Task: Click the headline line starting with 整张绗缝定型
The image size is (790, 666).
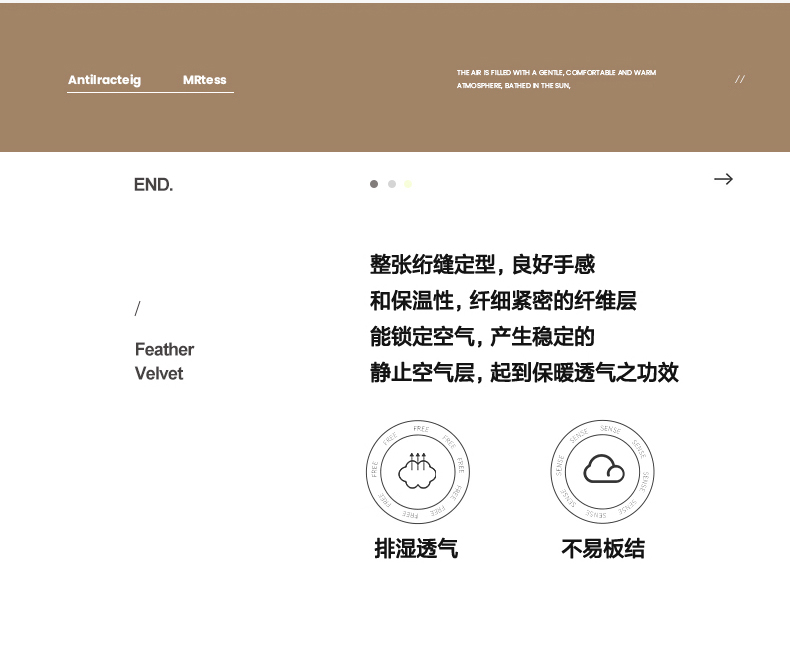Action: pos(482,265)
